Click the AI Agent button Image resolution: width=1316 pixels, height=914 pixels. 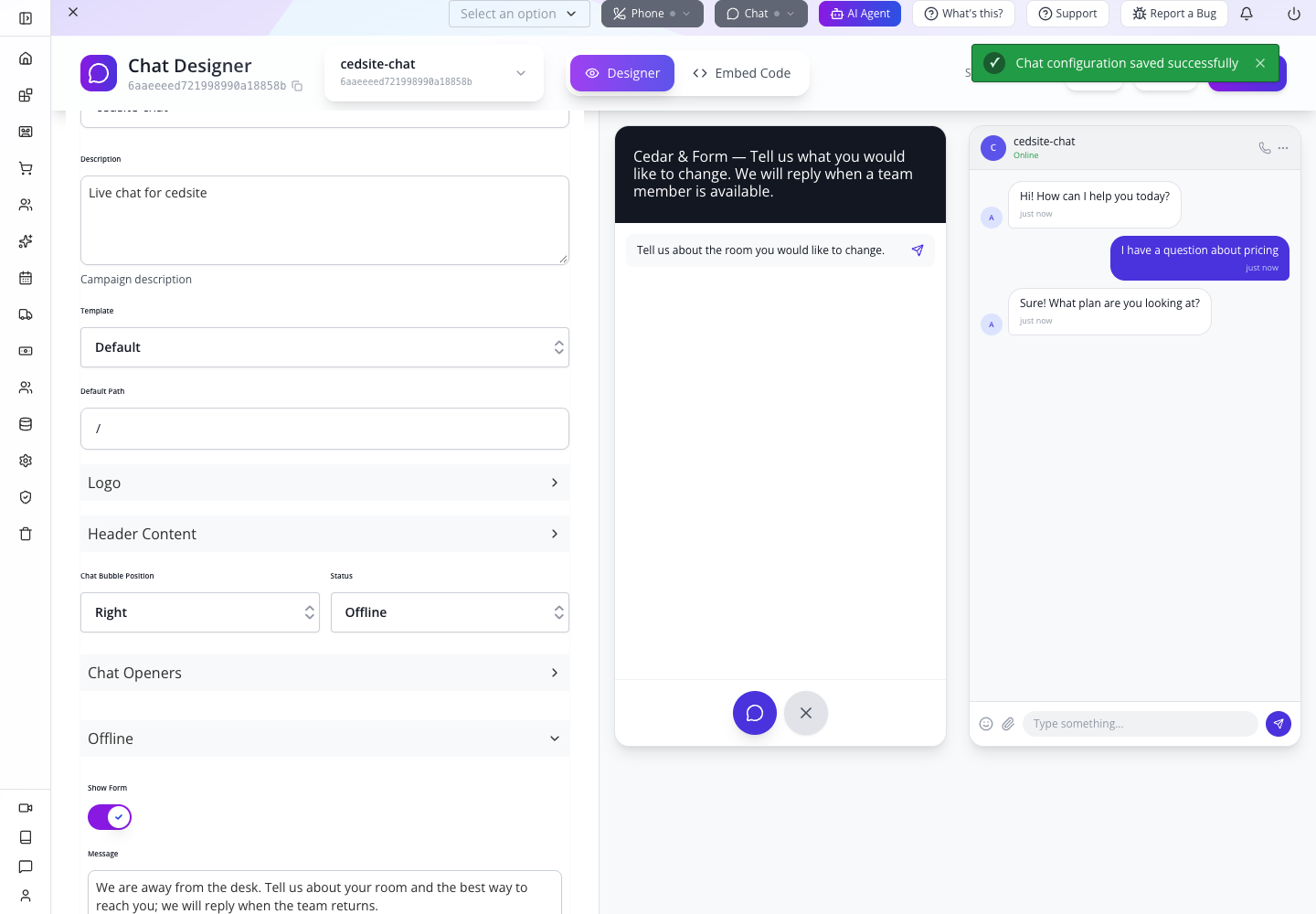click(860, 14)
